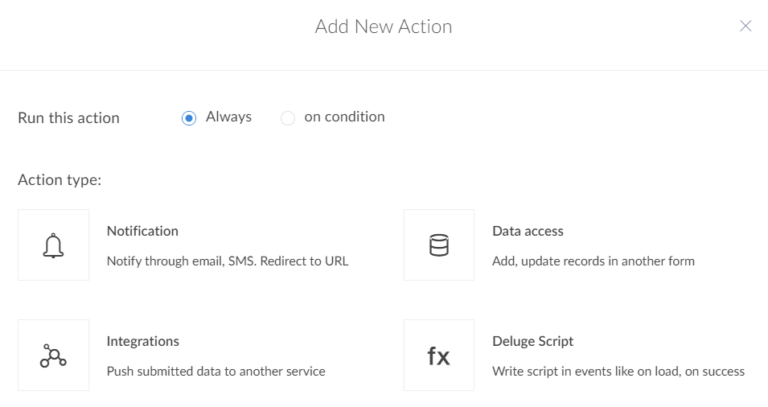Click the Deluge Script title text
This screenshot has height=407, width=768.
tap(532, 341)
